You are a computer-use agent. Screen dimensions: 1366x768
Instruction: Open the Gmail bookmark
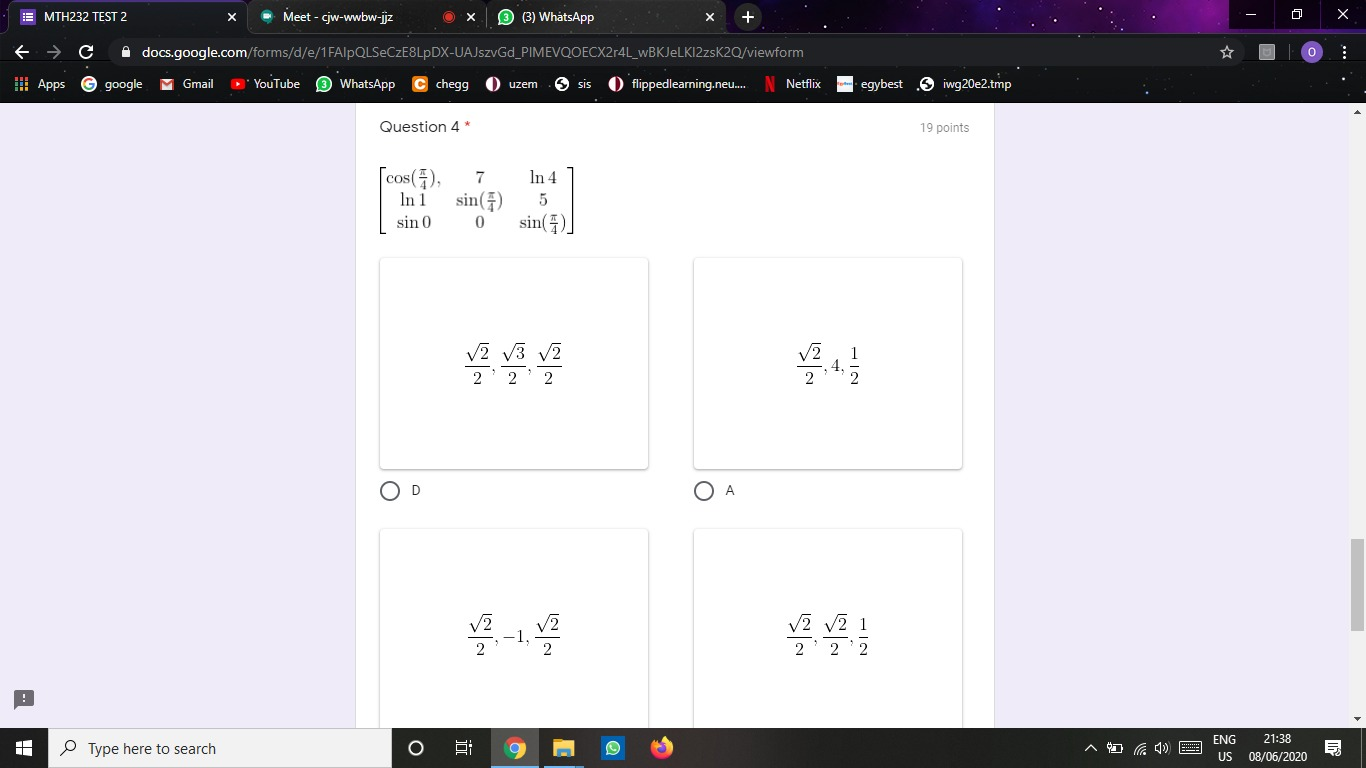(x=187, y=84)
